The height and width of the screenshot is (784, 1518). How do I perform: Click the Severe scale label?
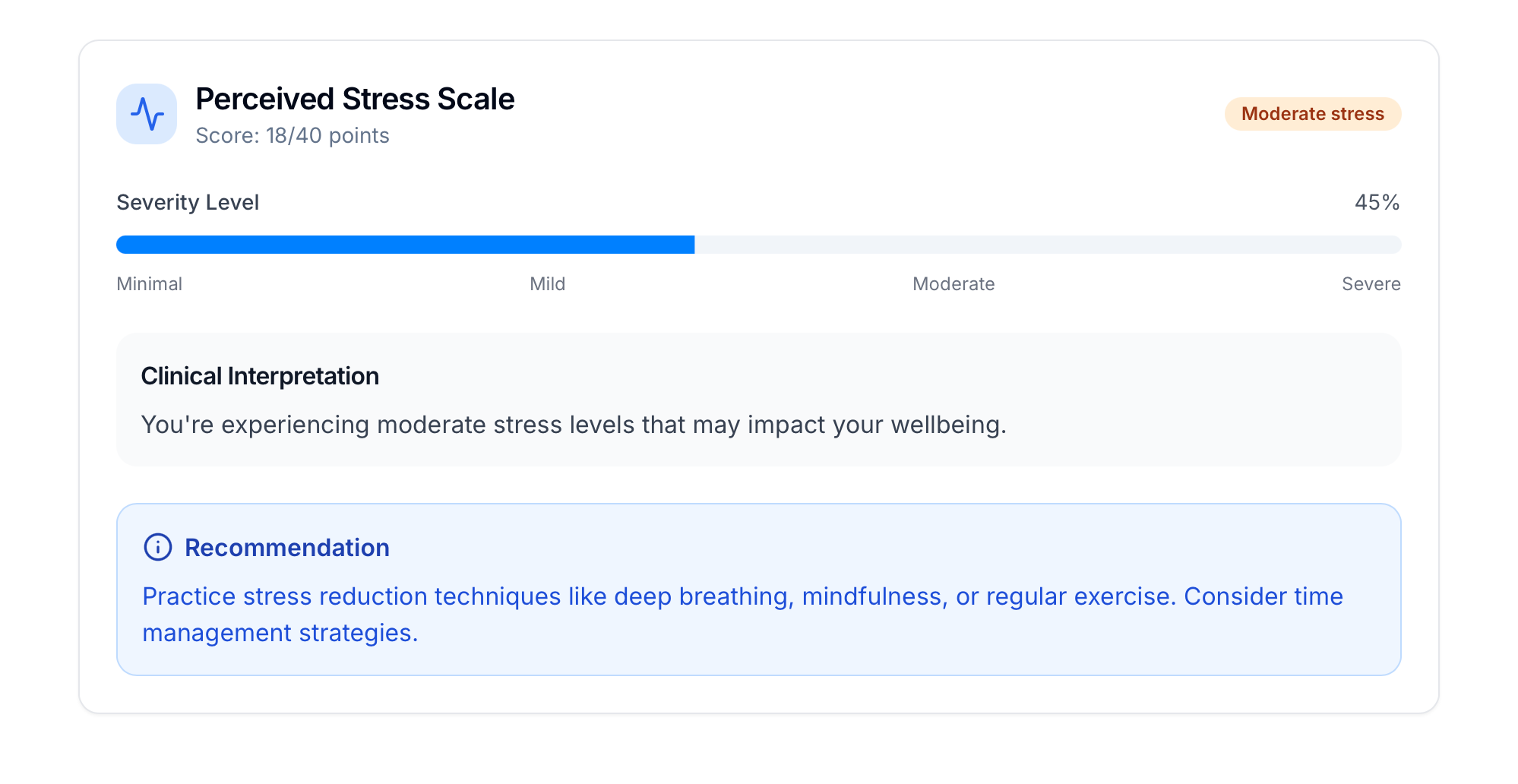pyautogui.click(x=1371, y=284)
